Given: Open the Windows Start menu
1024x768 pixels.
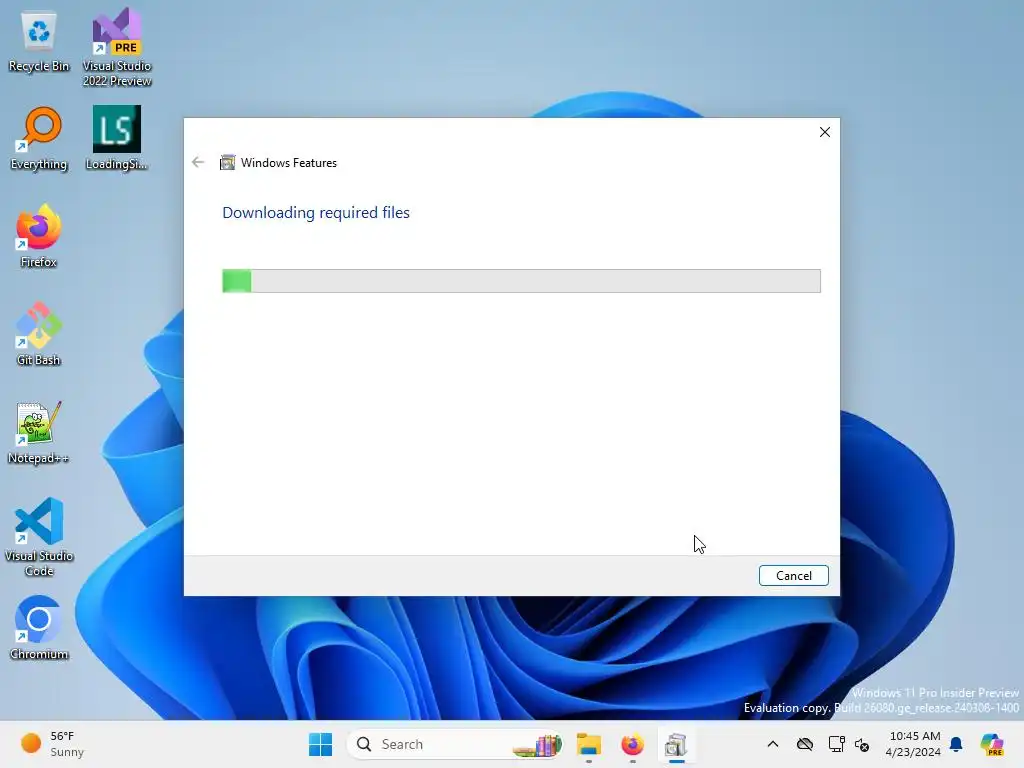Looking at the screenshot, I should pos(320,744).
